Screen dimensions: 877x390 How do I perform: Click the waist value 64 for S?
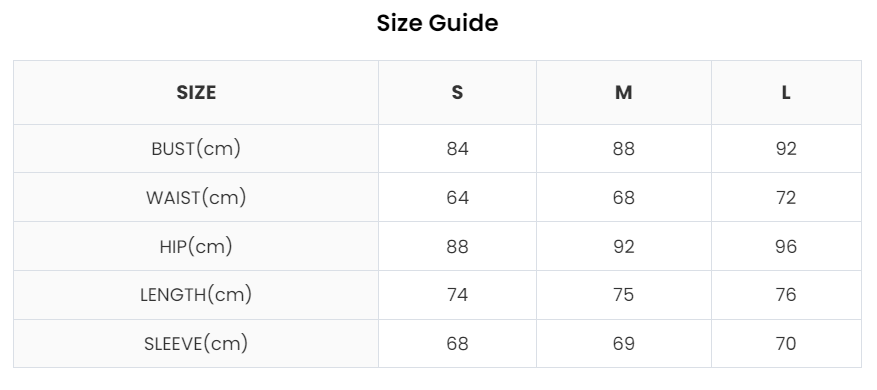(x=458, y=198)
